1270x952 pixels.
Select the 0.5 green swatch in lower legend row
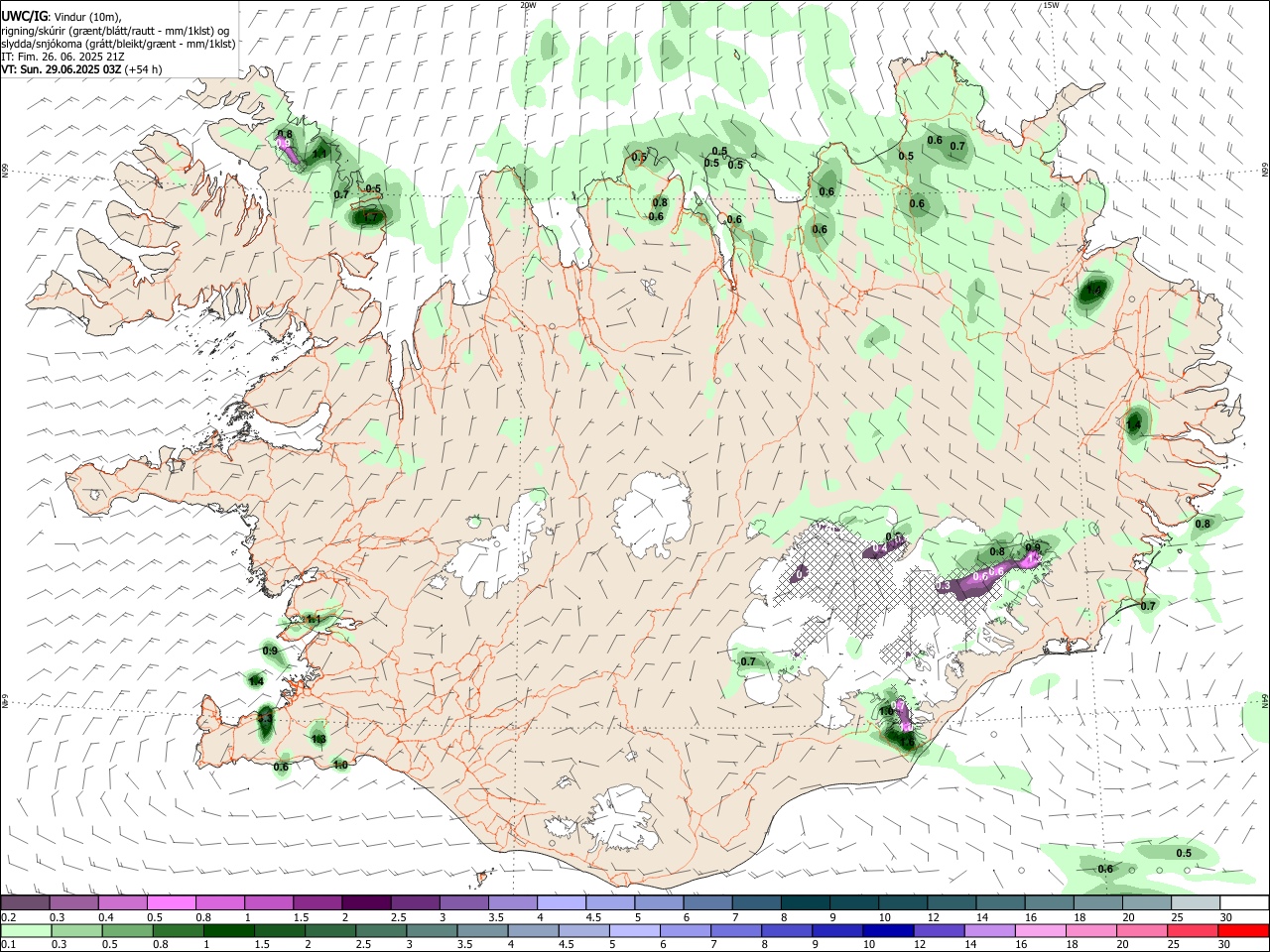(128, 930)
